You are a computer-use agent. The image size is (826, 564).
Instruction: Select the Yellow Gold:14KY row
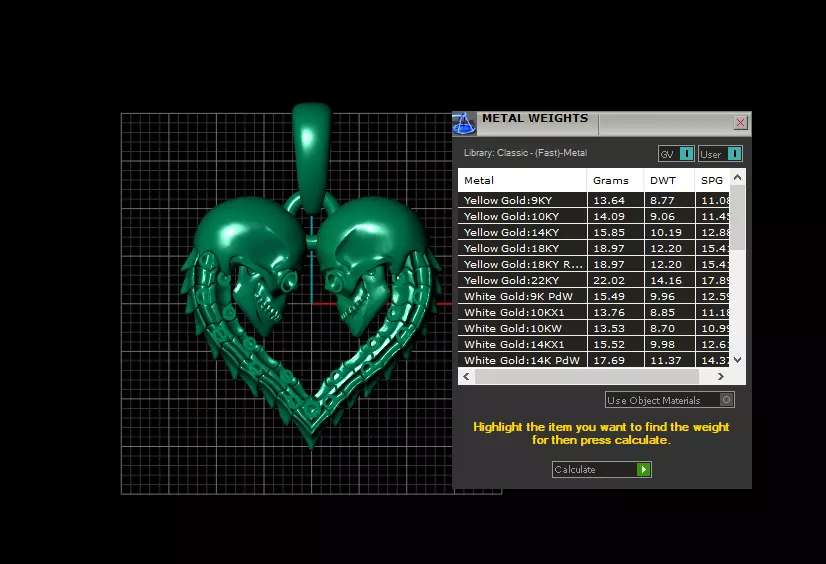point(594,232)
